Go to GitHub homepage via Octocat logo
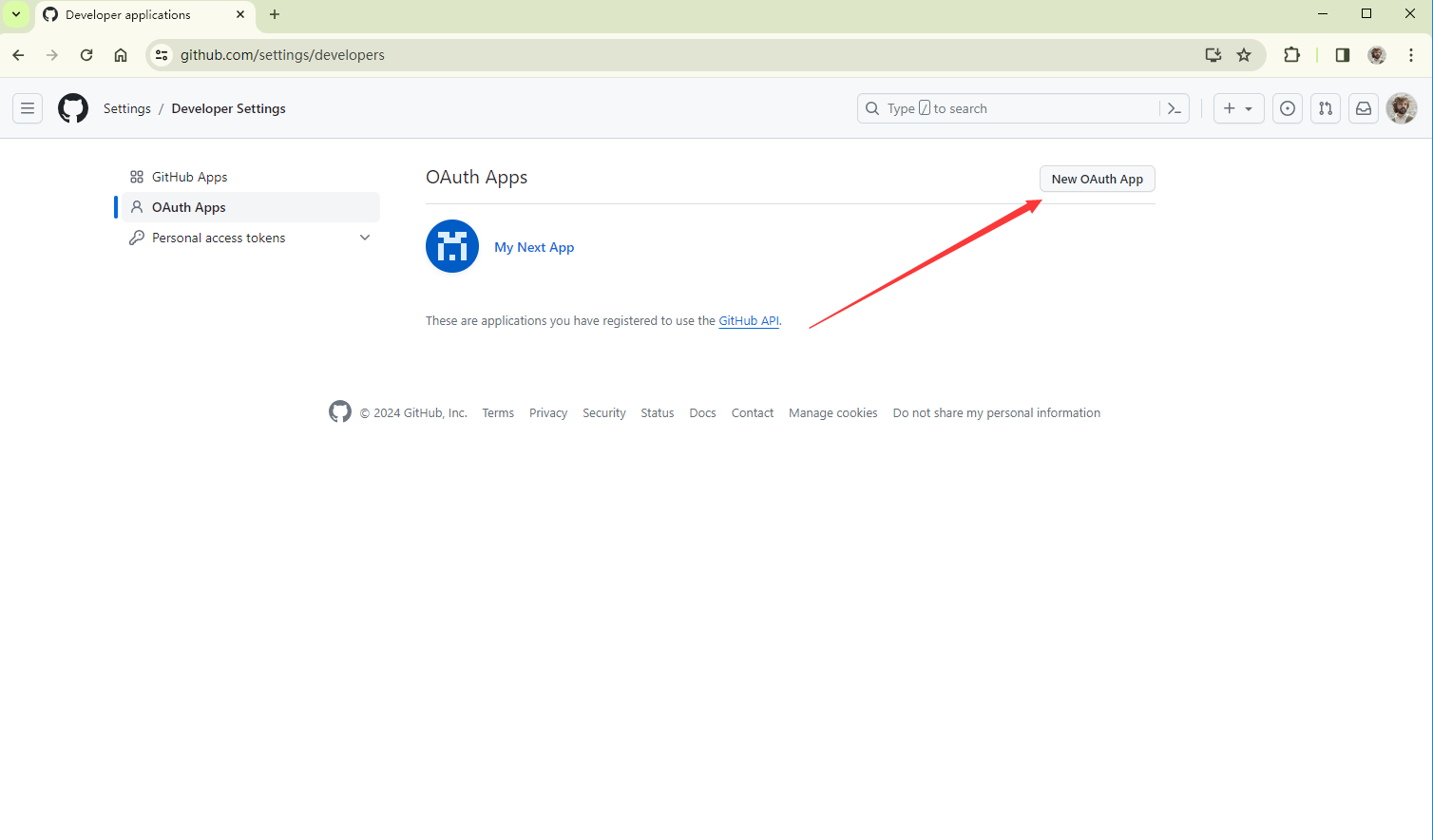The width and height of the screenshot is (1433, 840). tap(73, 108)
